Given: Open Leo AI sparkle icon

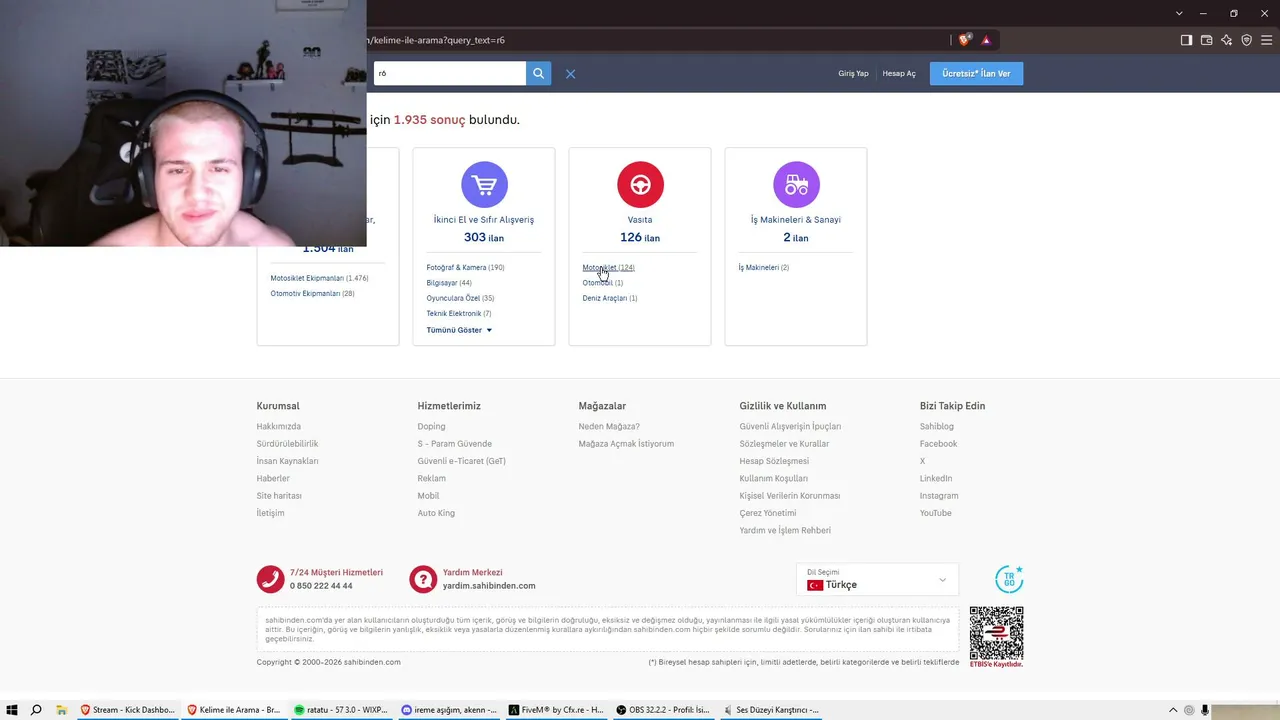Looking at the screenshot, I should point(1226,40).
